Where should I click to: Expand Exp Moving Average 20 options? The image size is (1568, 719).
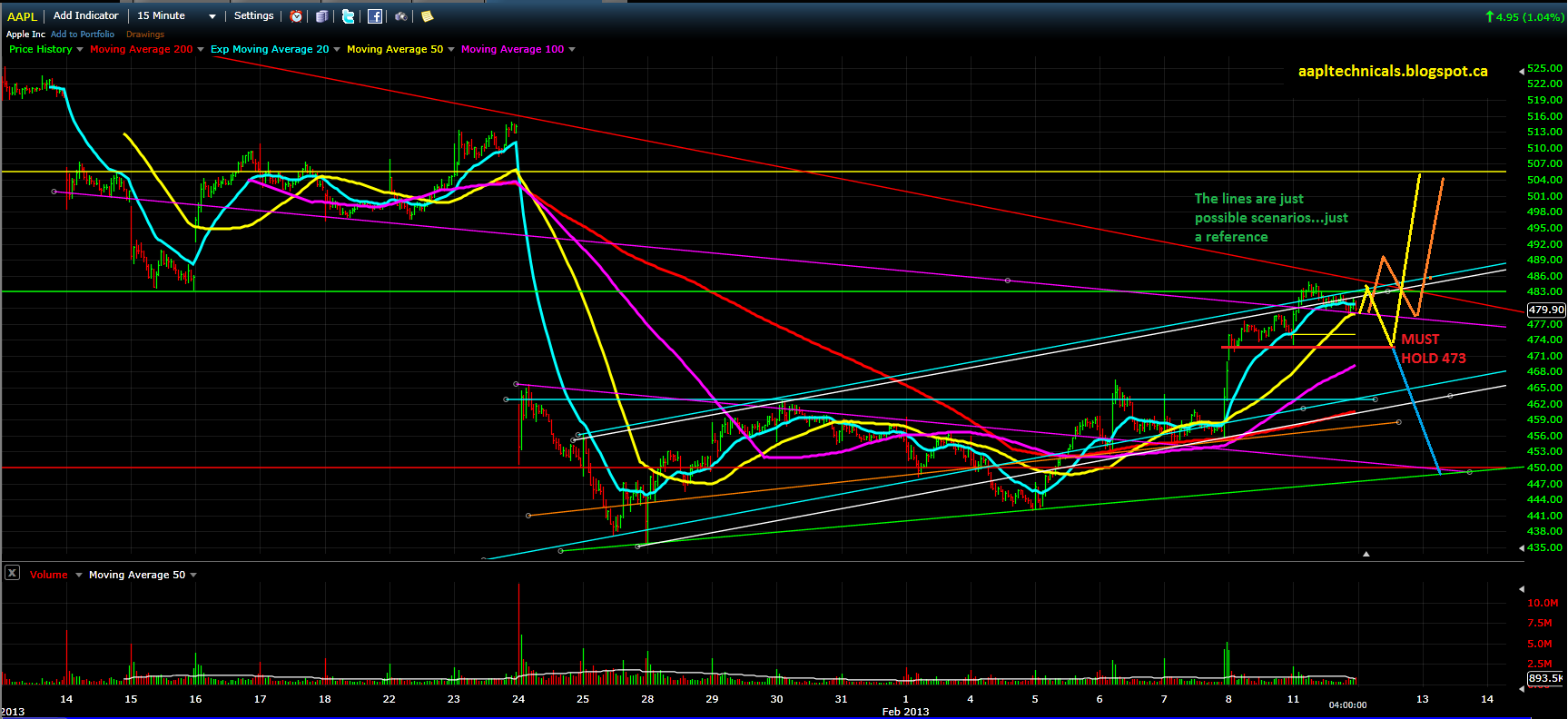(337, 49)
